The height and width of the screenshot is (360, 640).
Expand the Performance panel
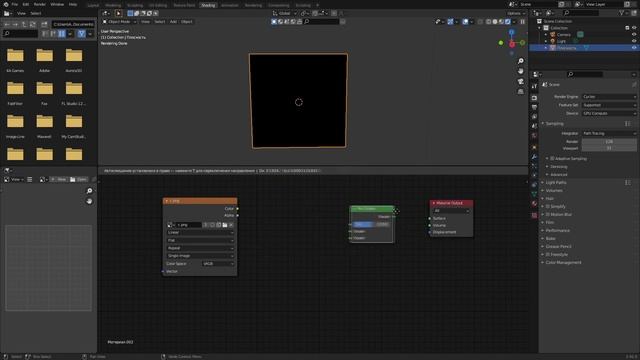[557, 231]
